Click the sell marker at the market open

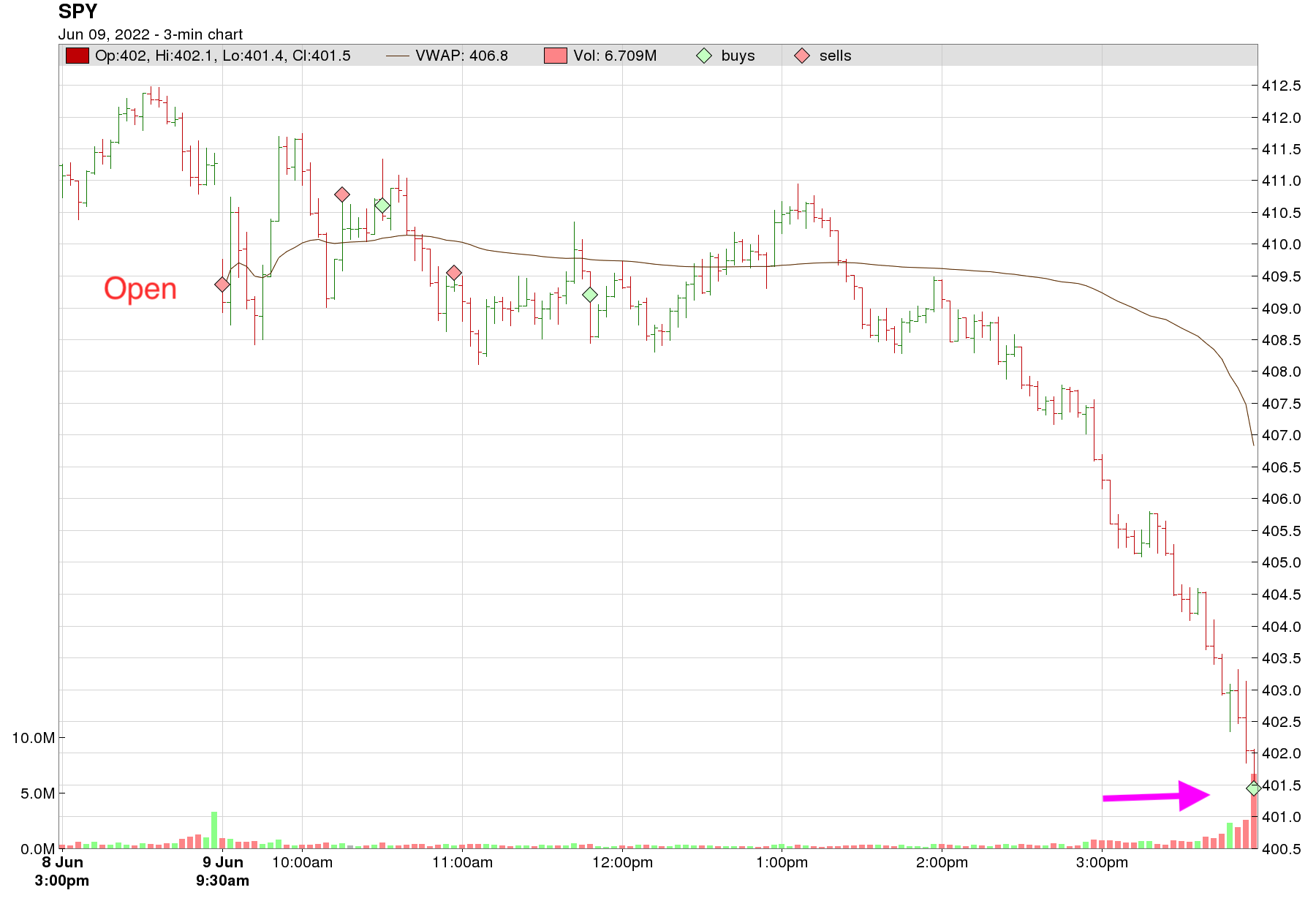coord(222,284)
